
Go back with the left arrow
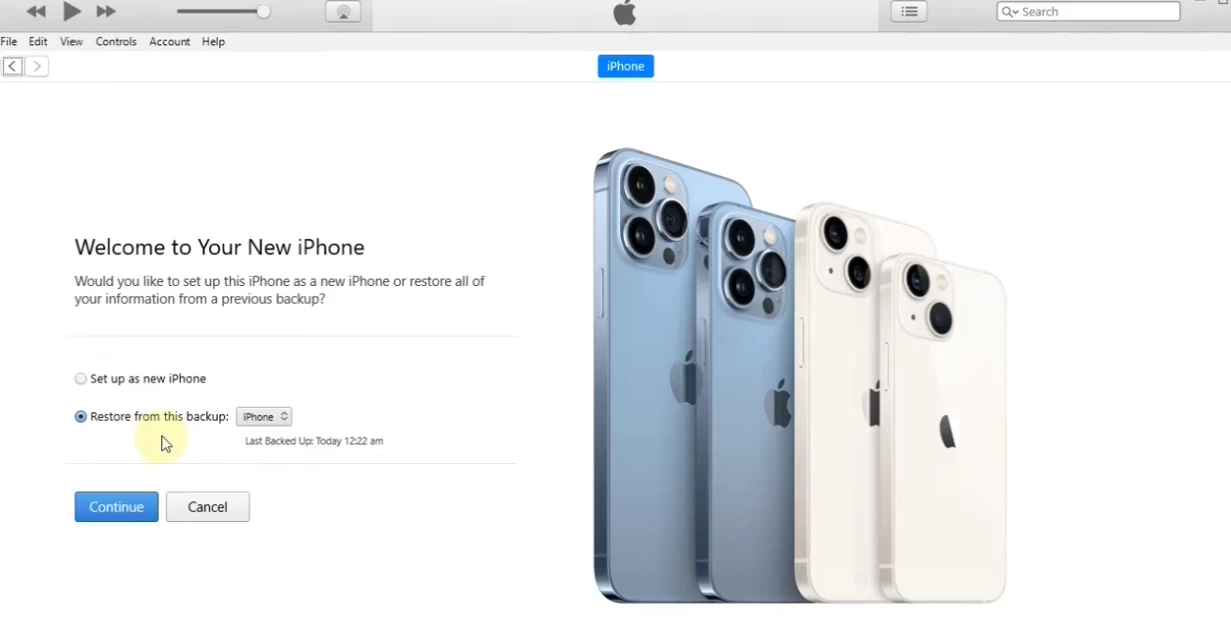(12, 66)
